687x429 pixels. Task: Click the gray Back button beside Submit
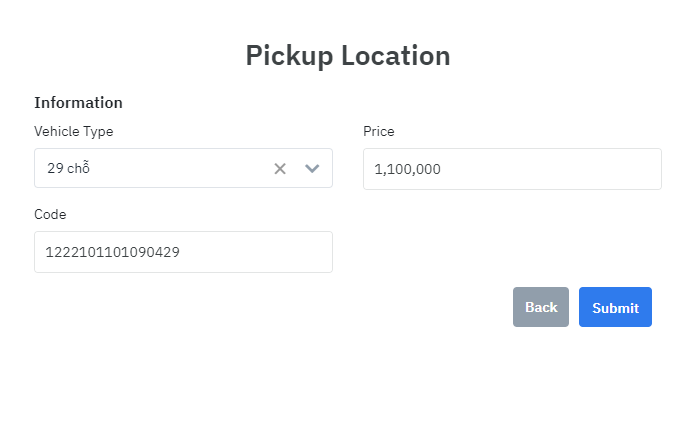click(541, 307)
